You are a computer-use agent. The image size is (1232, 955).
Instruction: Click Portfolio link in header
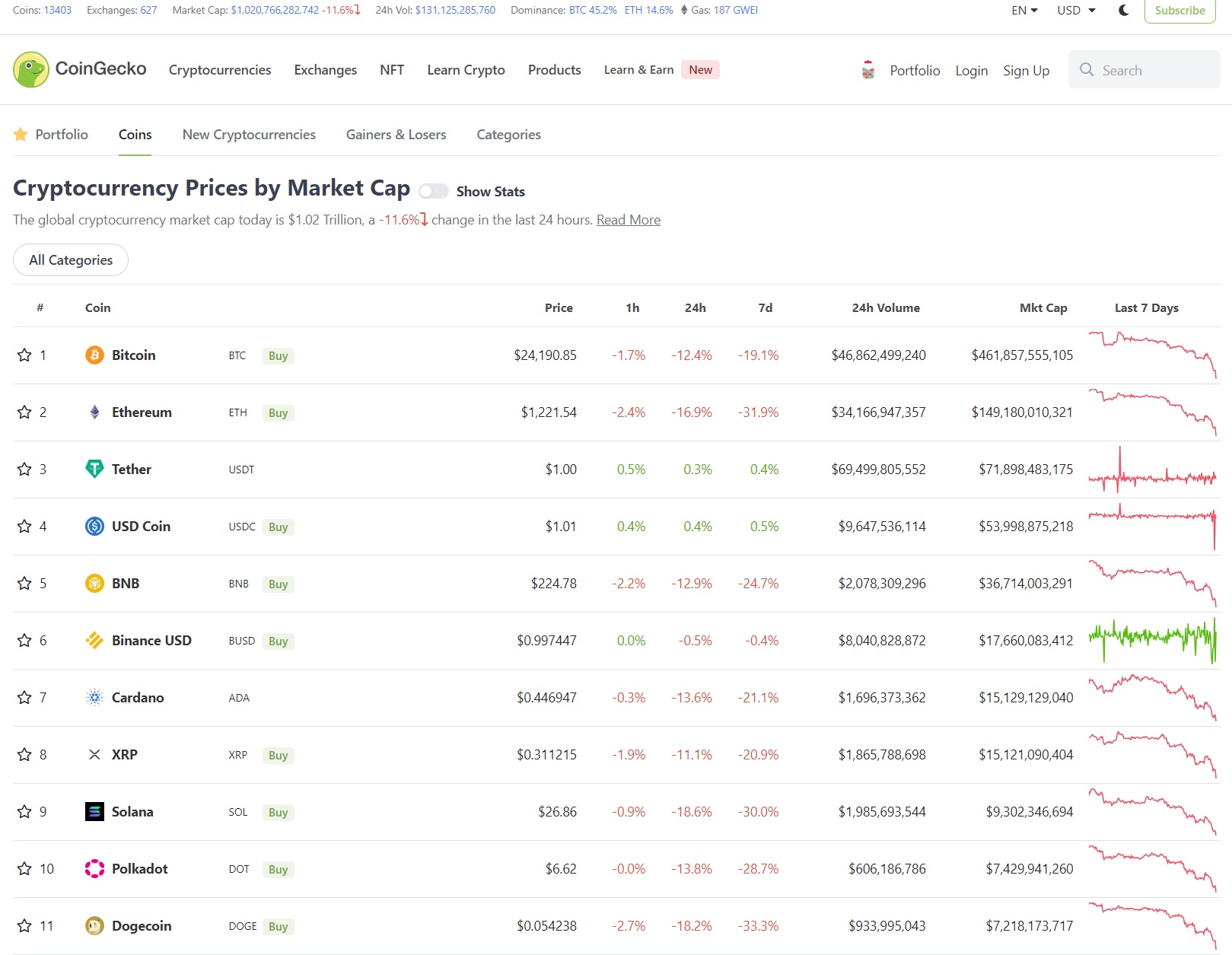click(x=915, y=71)
